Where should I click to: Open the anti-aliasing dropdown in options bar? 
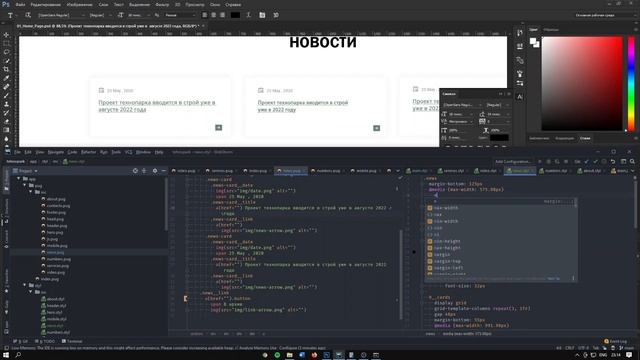coord(180,15)
